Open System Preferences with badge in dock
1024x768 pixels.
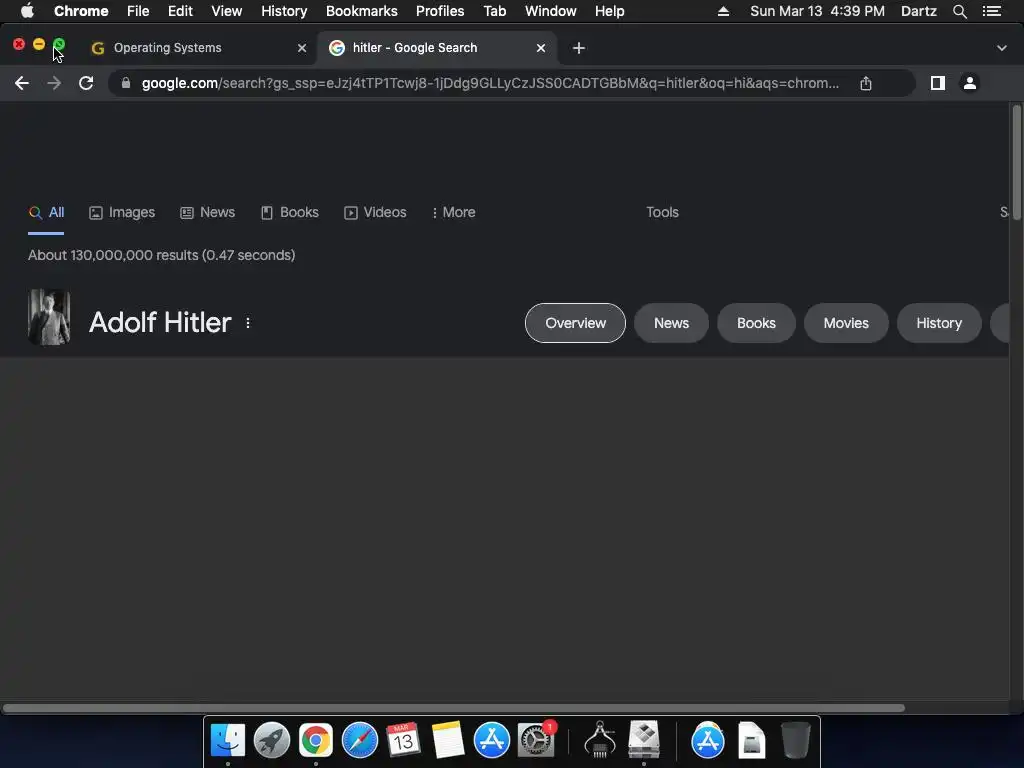tap(536, 741)
